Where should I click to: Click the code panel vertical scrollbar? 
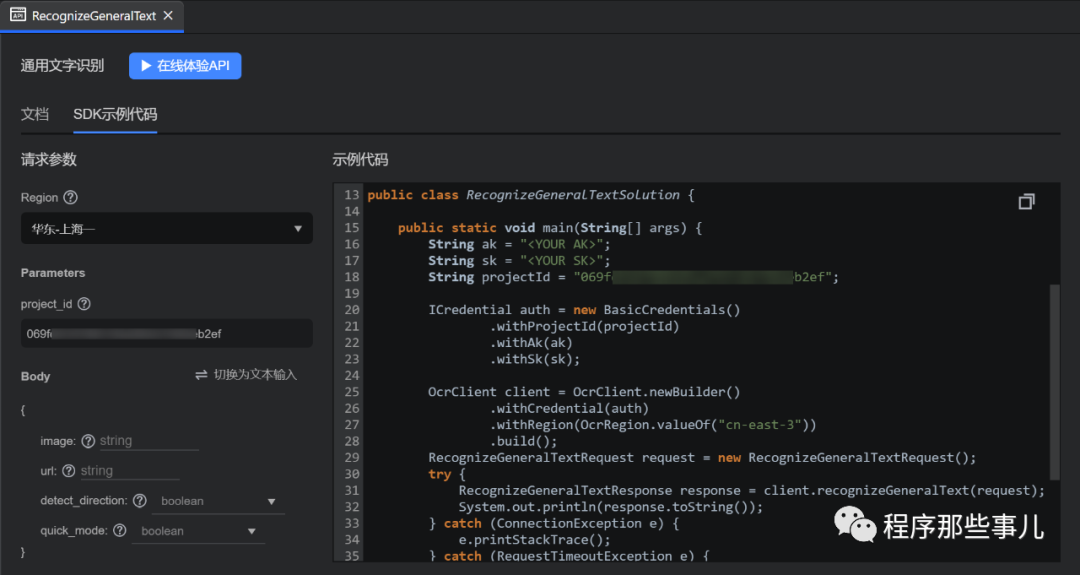pos(1054,382)
